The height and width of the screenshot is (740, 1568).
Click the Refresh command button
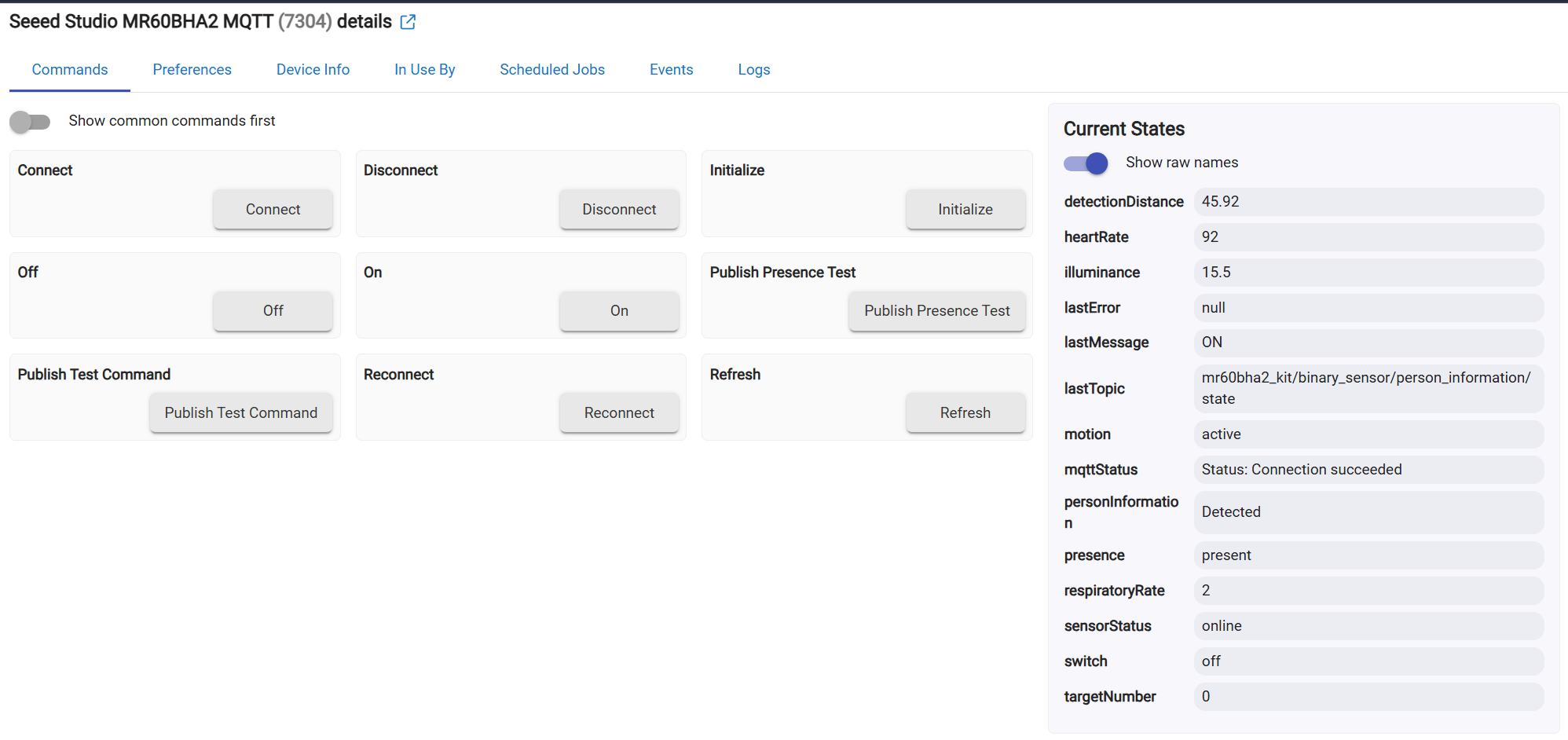[x=965, y=413]
